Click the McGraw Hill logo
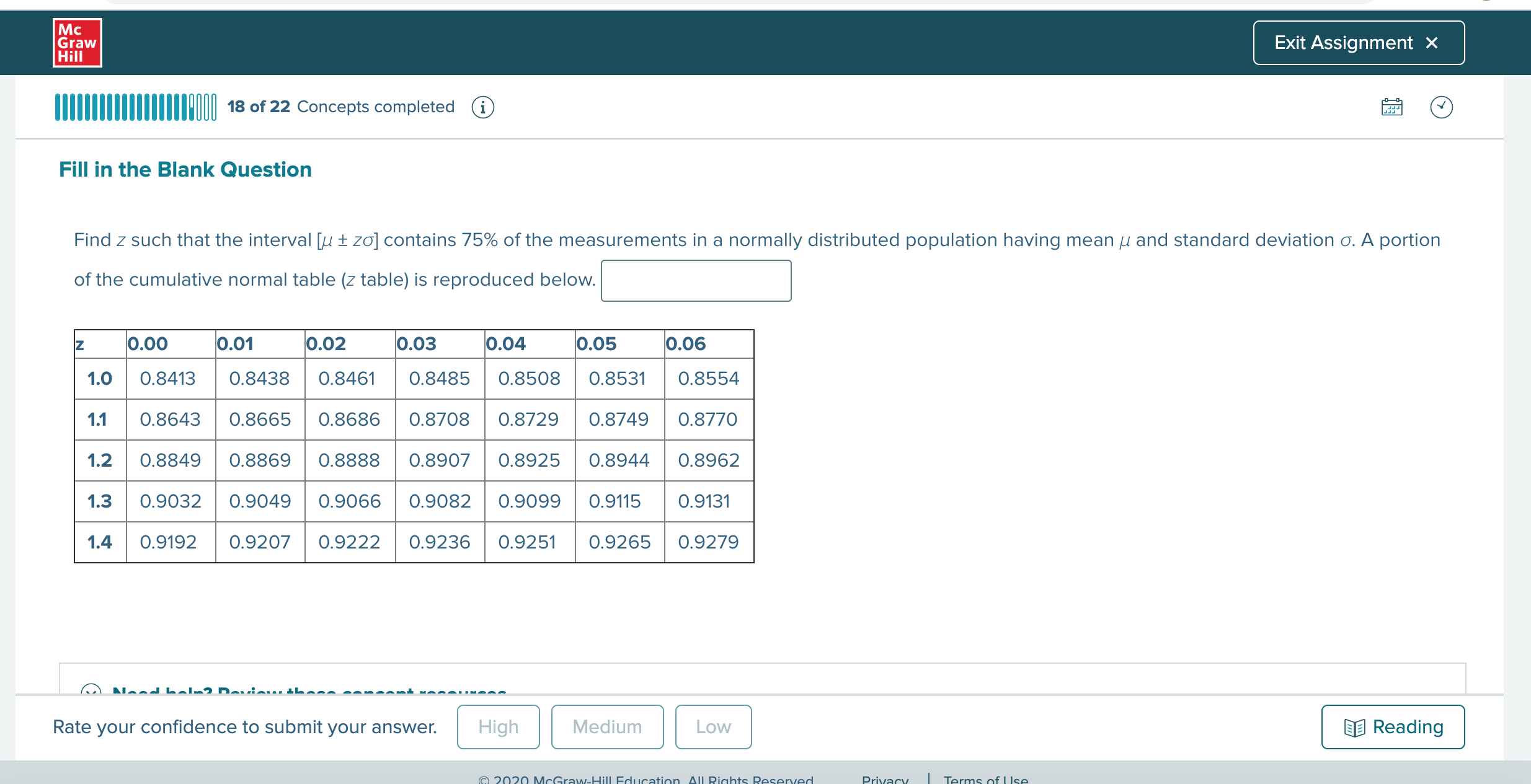 point(77,43)
